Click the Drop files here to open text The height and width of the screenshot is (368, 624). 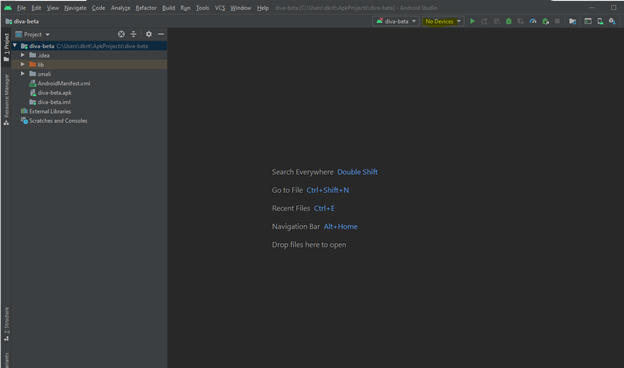click(309, 245)
